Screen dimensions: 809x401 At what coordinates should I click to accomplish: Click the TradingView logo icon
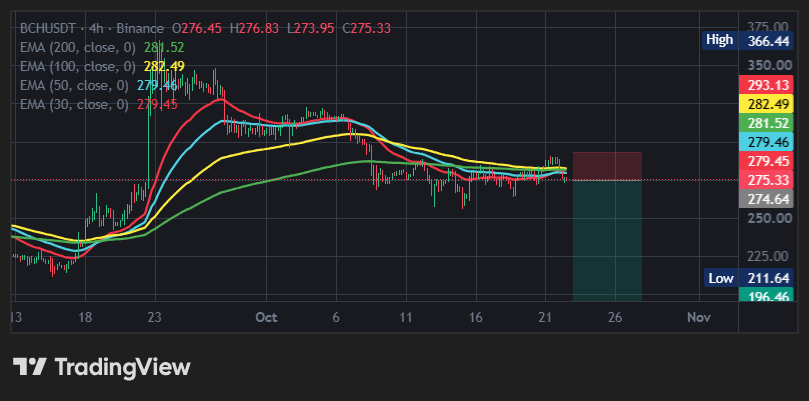(30, 367)
